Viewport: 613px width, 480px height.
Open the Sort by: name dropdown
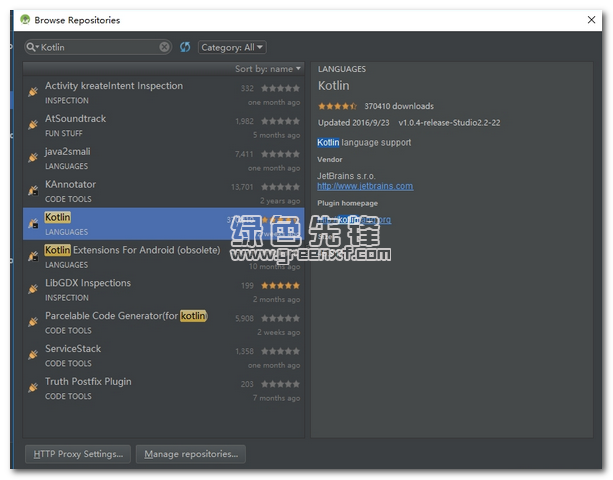pos(268,69)
